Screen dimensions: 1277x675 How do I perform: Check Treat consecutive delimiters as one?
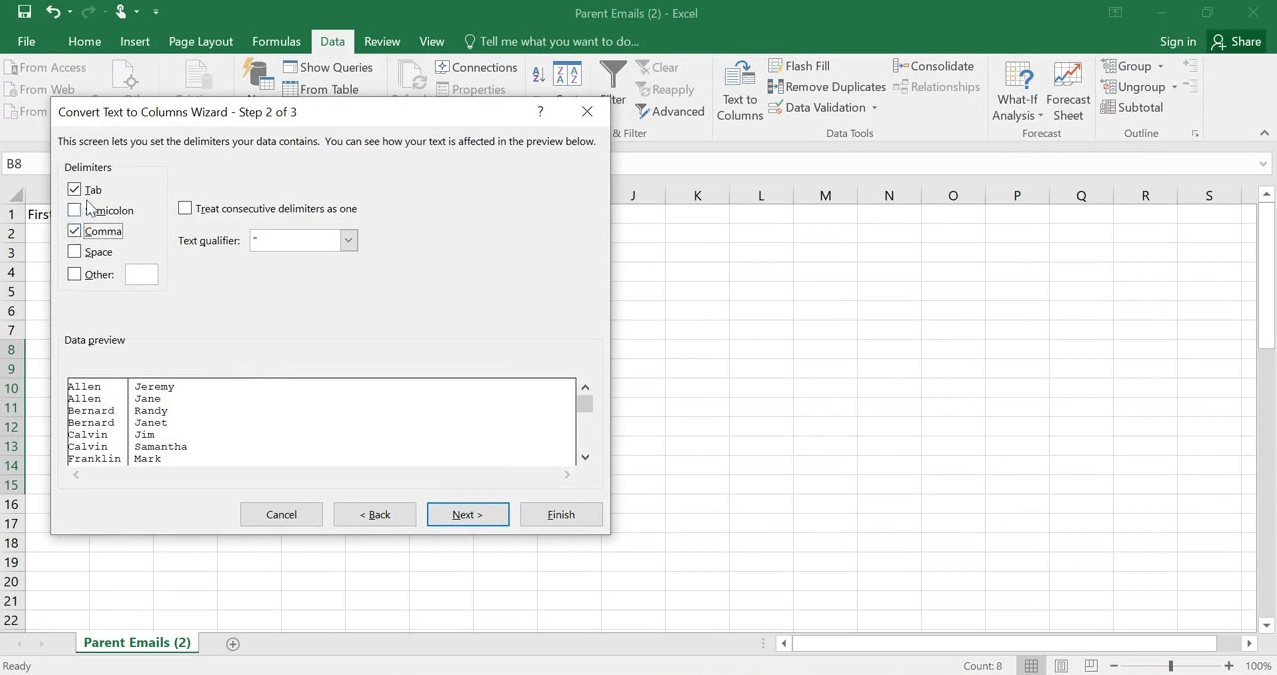click(x=185, y=208)
